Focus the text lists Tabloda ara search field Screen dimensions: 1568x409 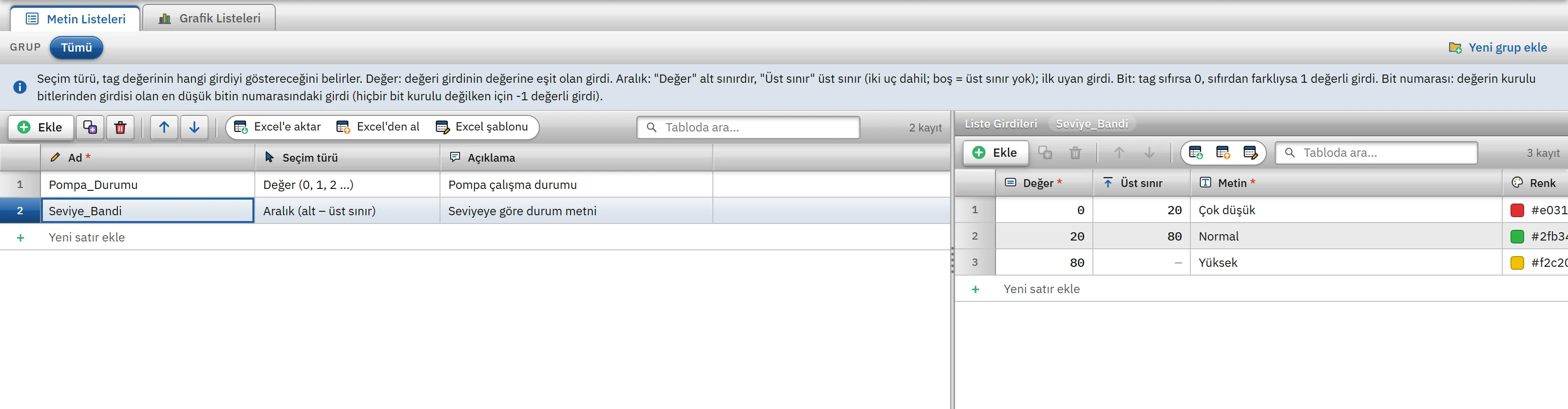click(x=748, y=127)
